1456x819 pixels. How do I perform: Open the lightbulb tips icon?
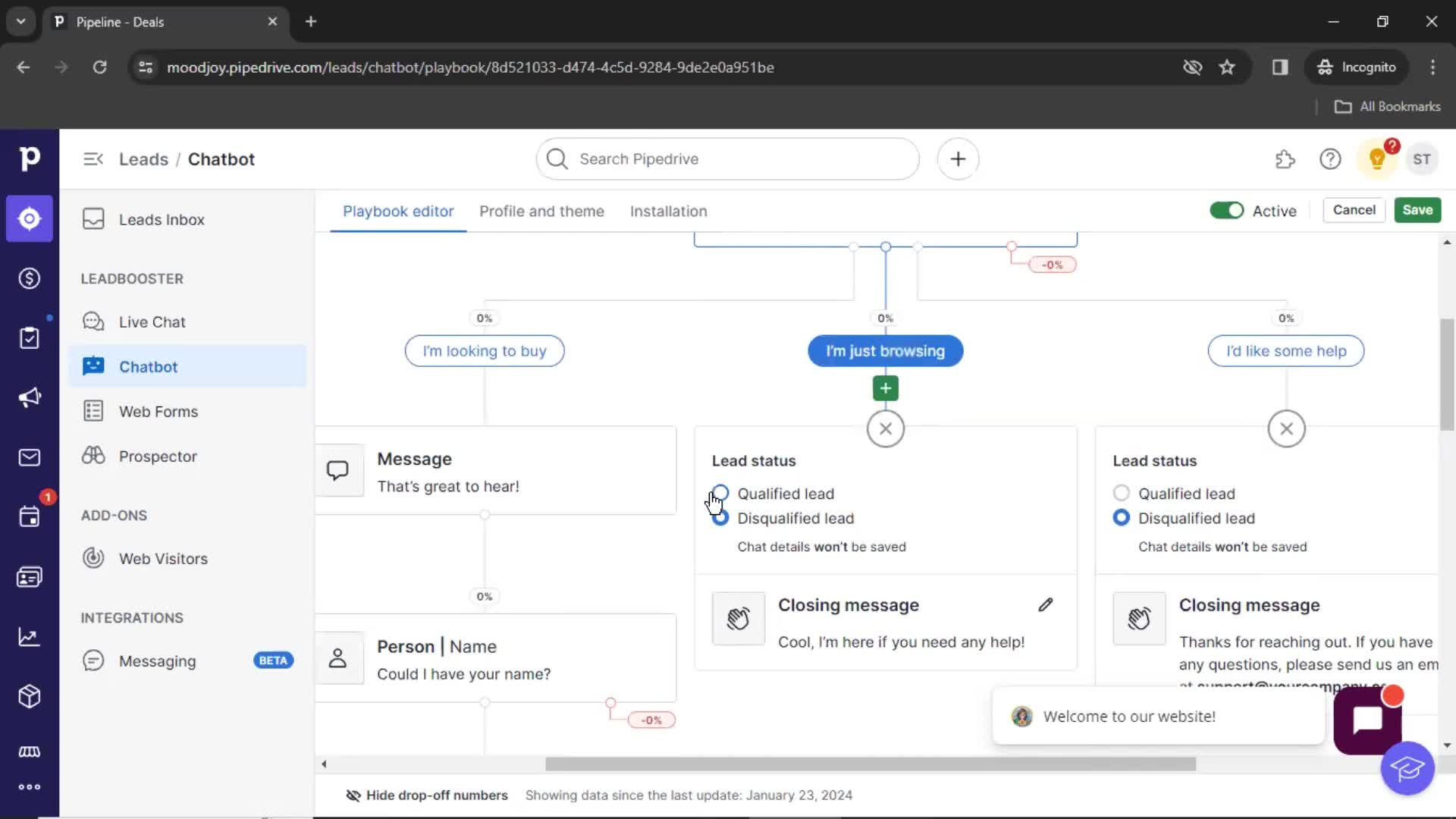coord(1377,159)
